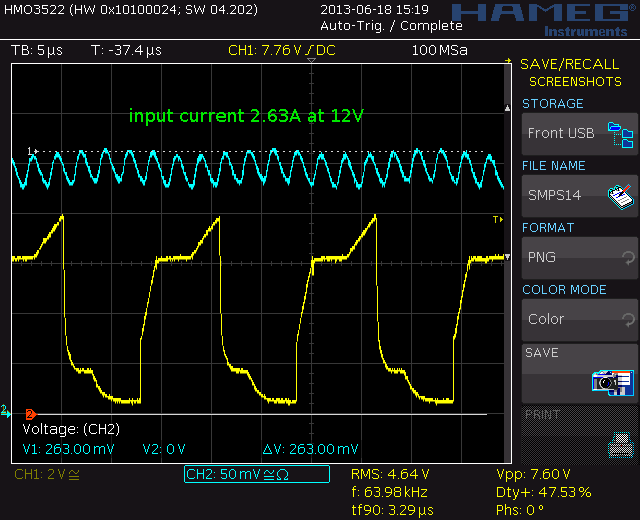
Task: Click the Auto-Trig. / Complete status text
Action: 391,26
